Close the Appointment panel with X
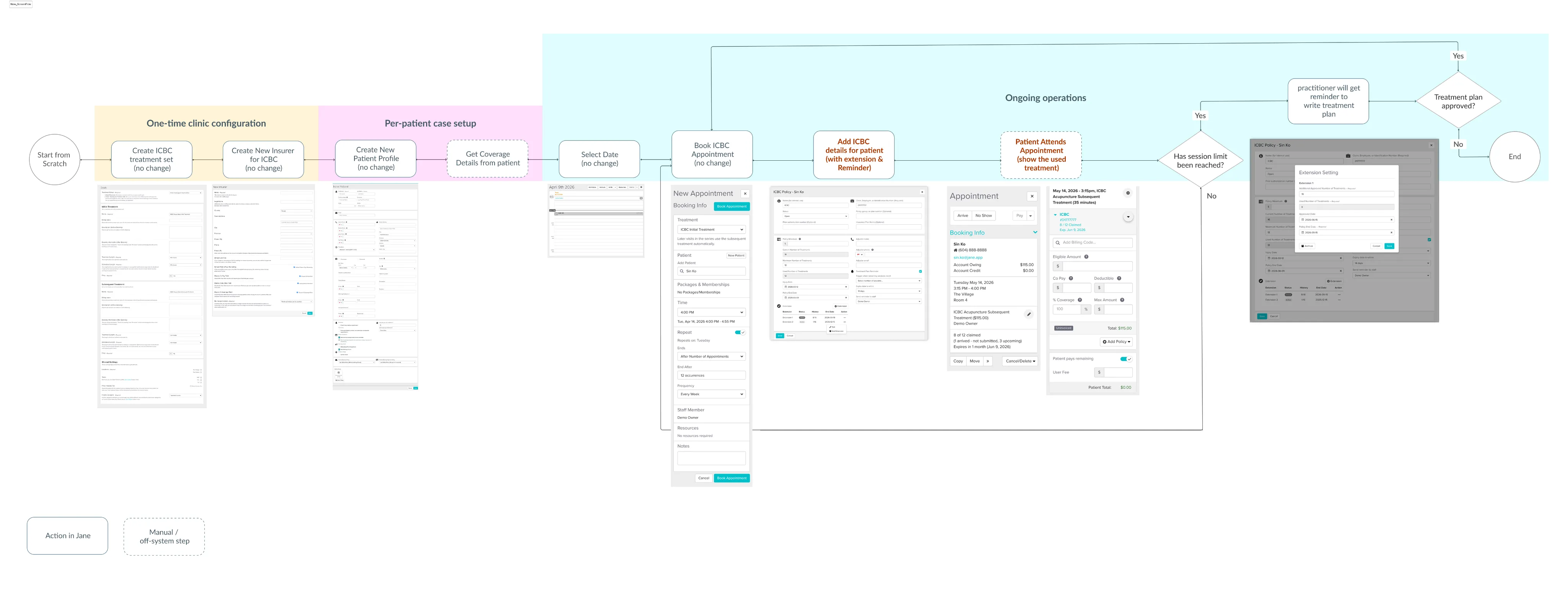The height and width of the screenshot is (590, 1568). tap(1032, 196)
